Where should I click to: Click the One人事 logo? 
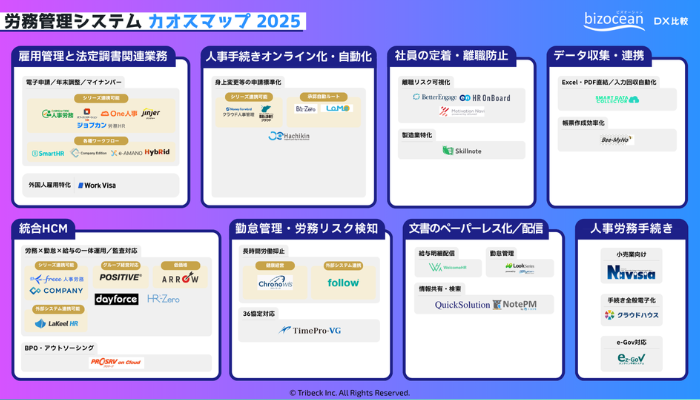click(119, 114)
